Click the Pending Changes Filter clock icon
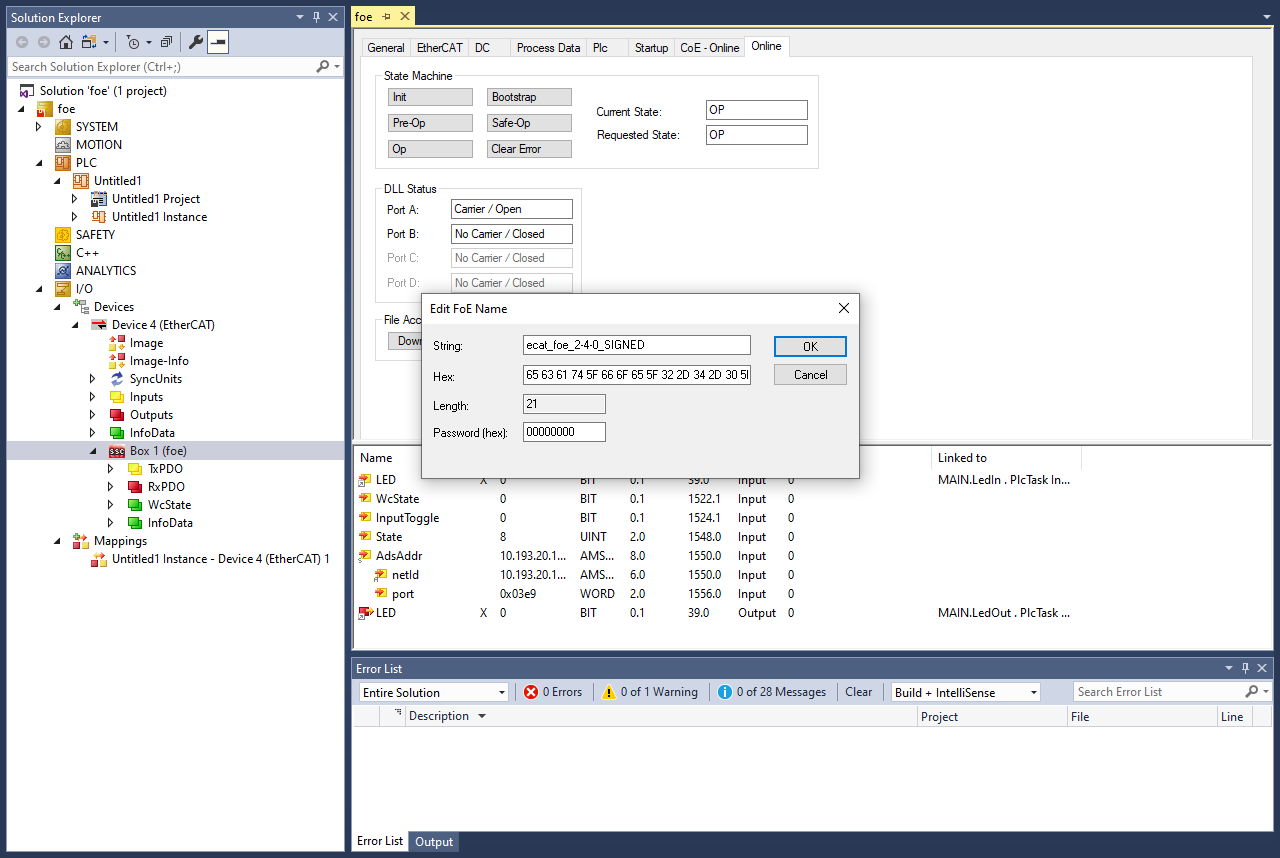1280x858 pixels. coord(132,42)
